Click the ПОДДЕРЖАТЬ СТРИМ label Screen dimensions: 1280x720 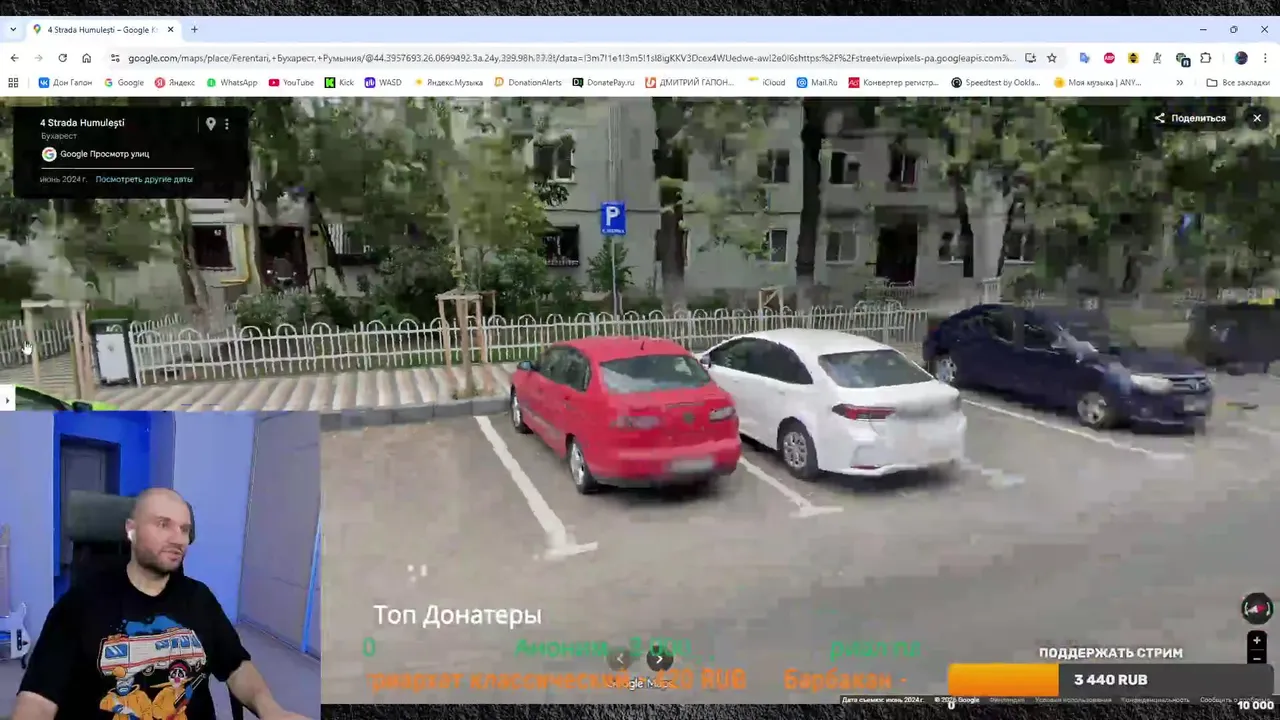(x=1110, y=653)
